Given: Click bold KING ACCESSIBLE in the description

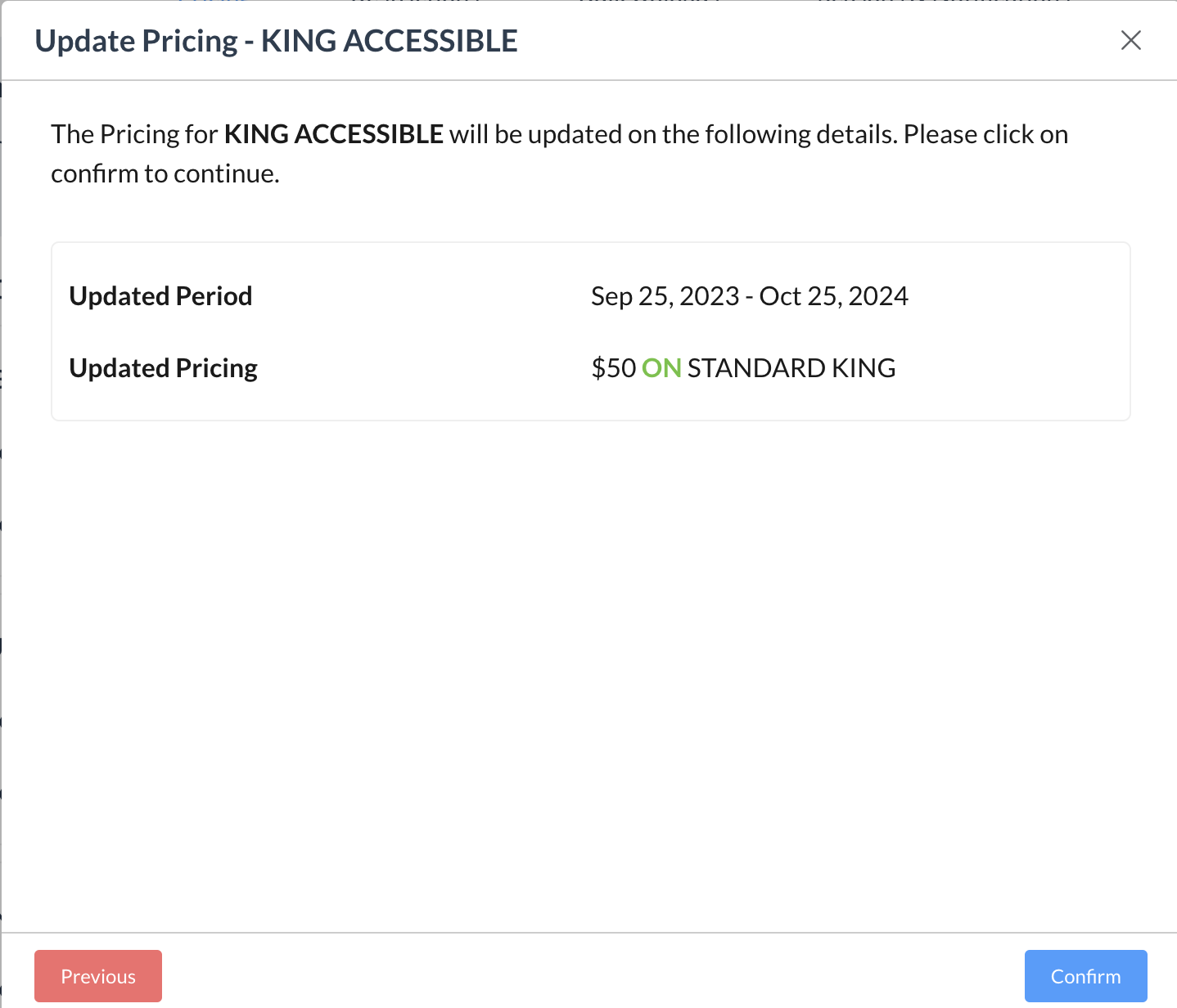Looking at the screenshot, I should pos(334,134).
